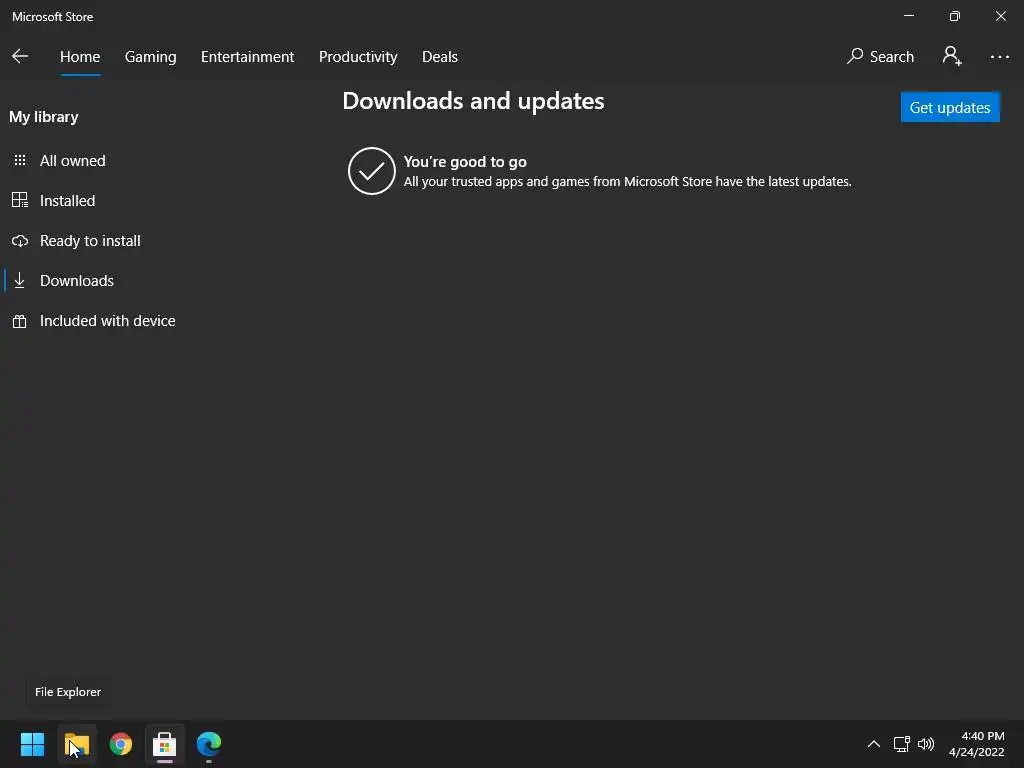This screenshot has height=768, width=1024.
Task: Open Included with device
Action: tap(108, 321)
